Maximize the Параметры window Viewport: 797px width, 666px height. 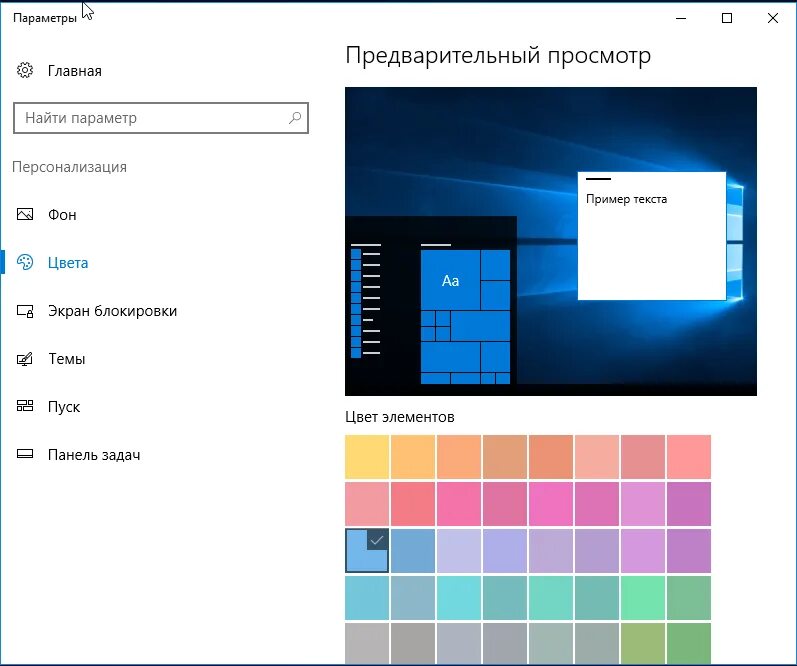[x=727, y=18]
